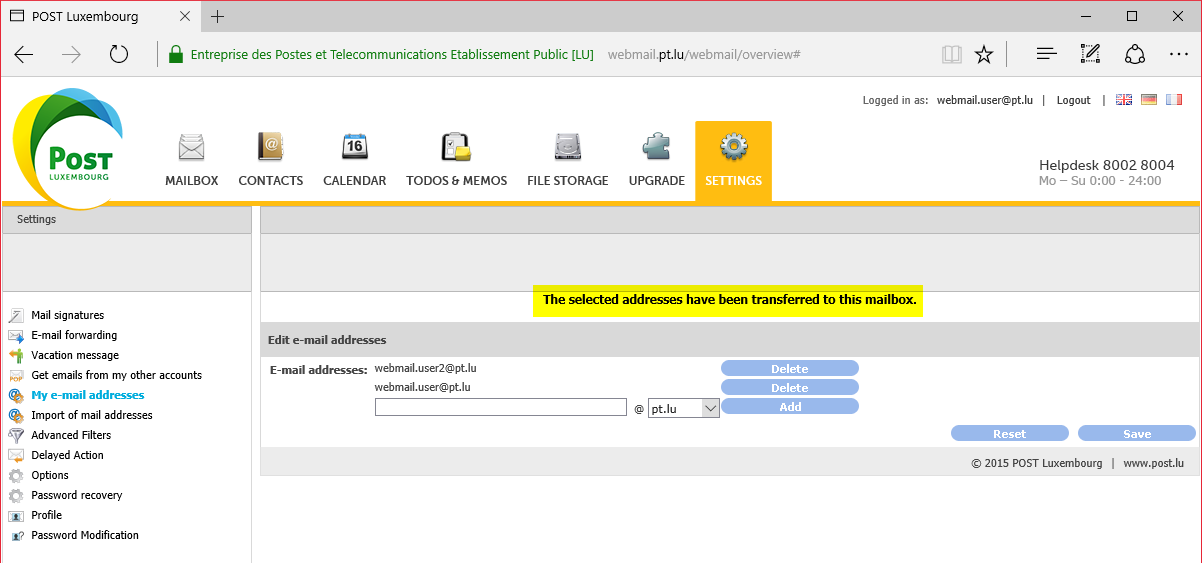Open the Mailbox envelope icon
This screenshot has width=1202, height=563.
[x=191, y=147]
